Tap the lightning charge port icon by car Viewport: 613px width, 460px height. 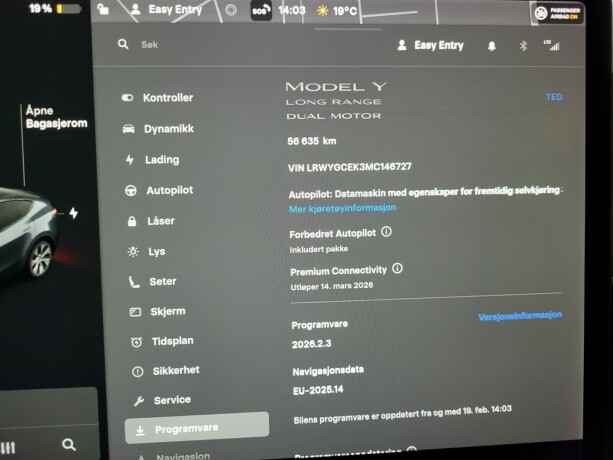(x=73, y=213)
